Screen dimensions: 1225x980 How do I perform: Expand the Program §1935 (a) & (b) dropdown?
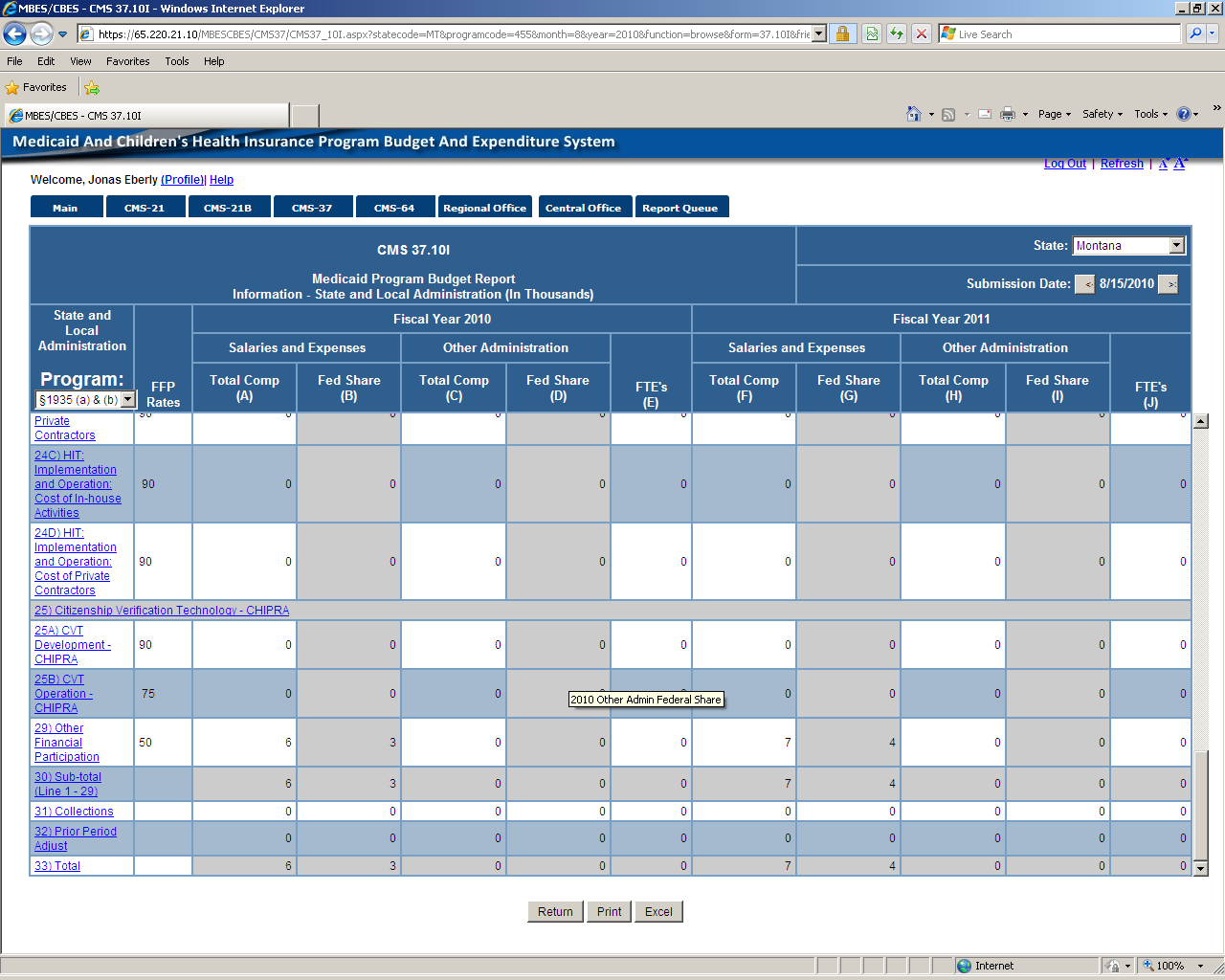pos(128,399)
